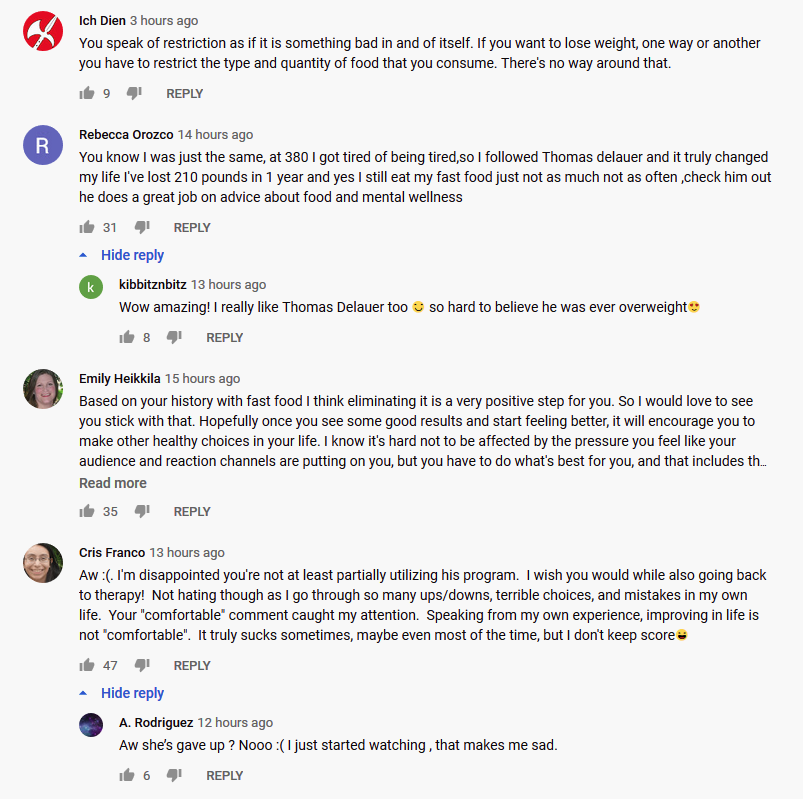Collapse reply under Cris Franco's comment
Viewport: 803px width, 799px height.
click(122, 693)
